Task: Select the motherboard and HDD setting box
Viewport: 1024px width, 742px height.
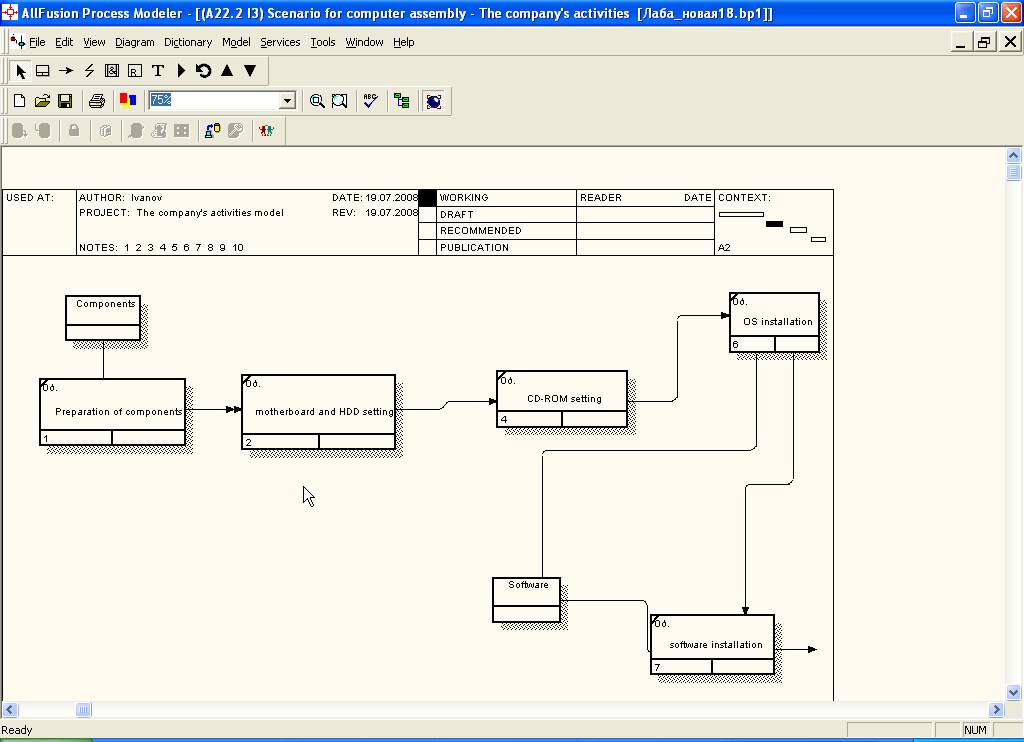Action: tap(318, 411)
